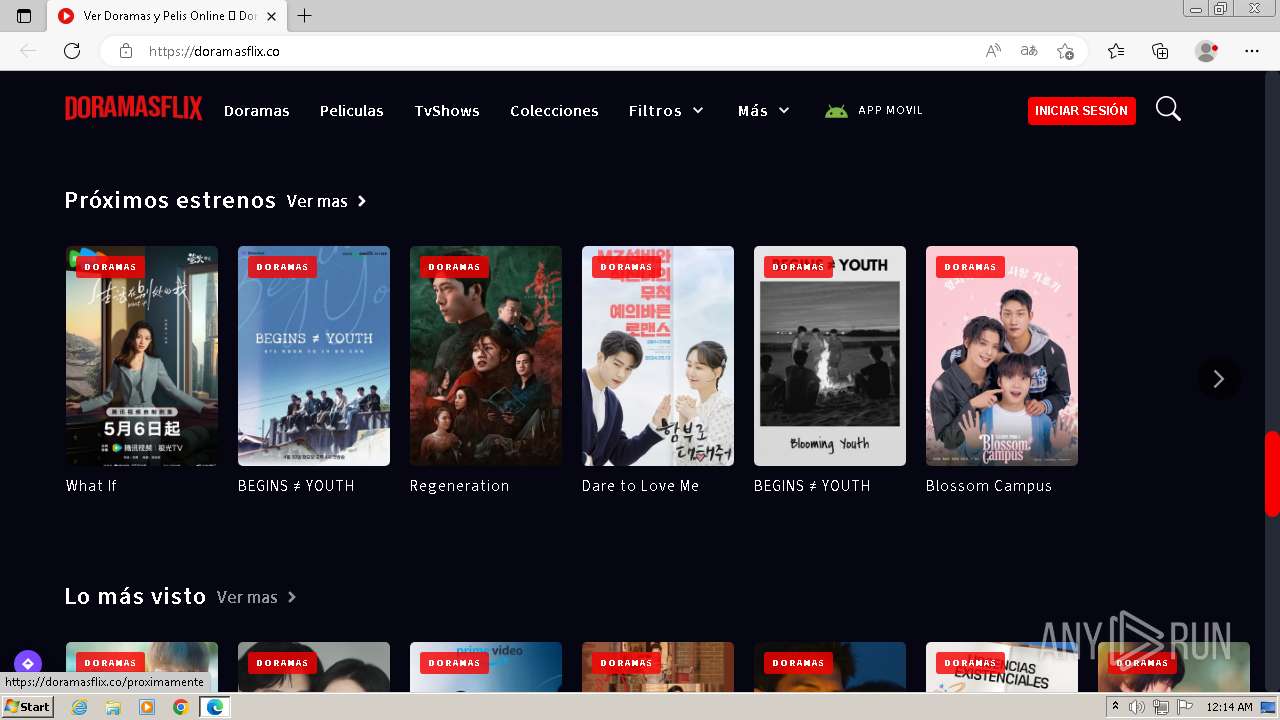Click the red page scrollbar thumb
The image size is (1280, 720).
click(x=1272, y=474)
